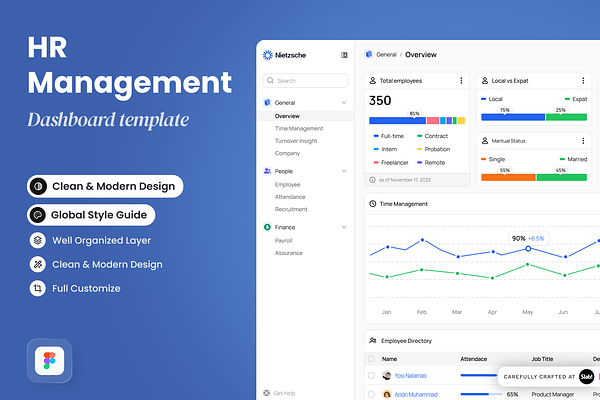Open Time Management in sidebar
600x400 pixels.
pos(299,128)
